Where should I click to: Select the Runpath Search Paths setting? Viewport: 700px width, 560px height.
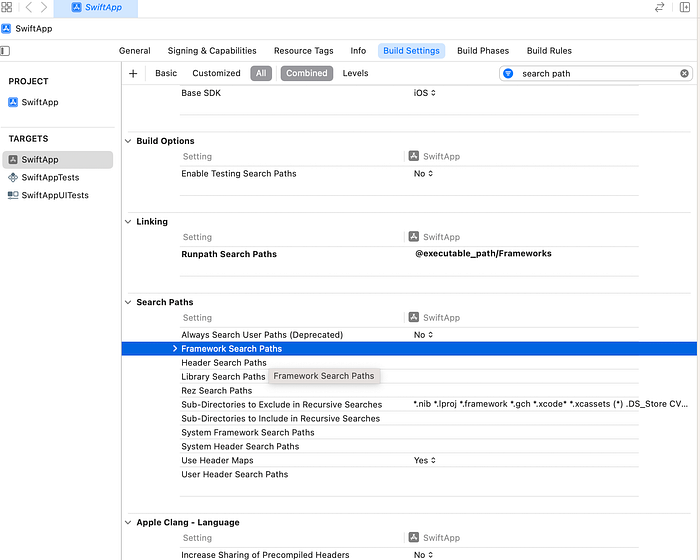click(229, 254)
